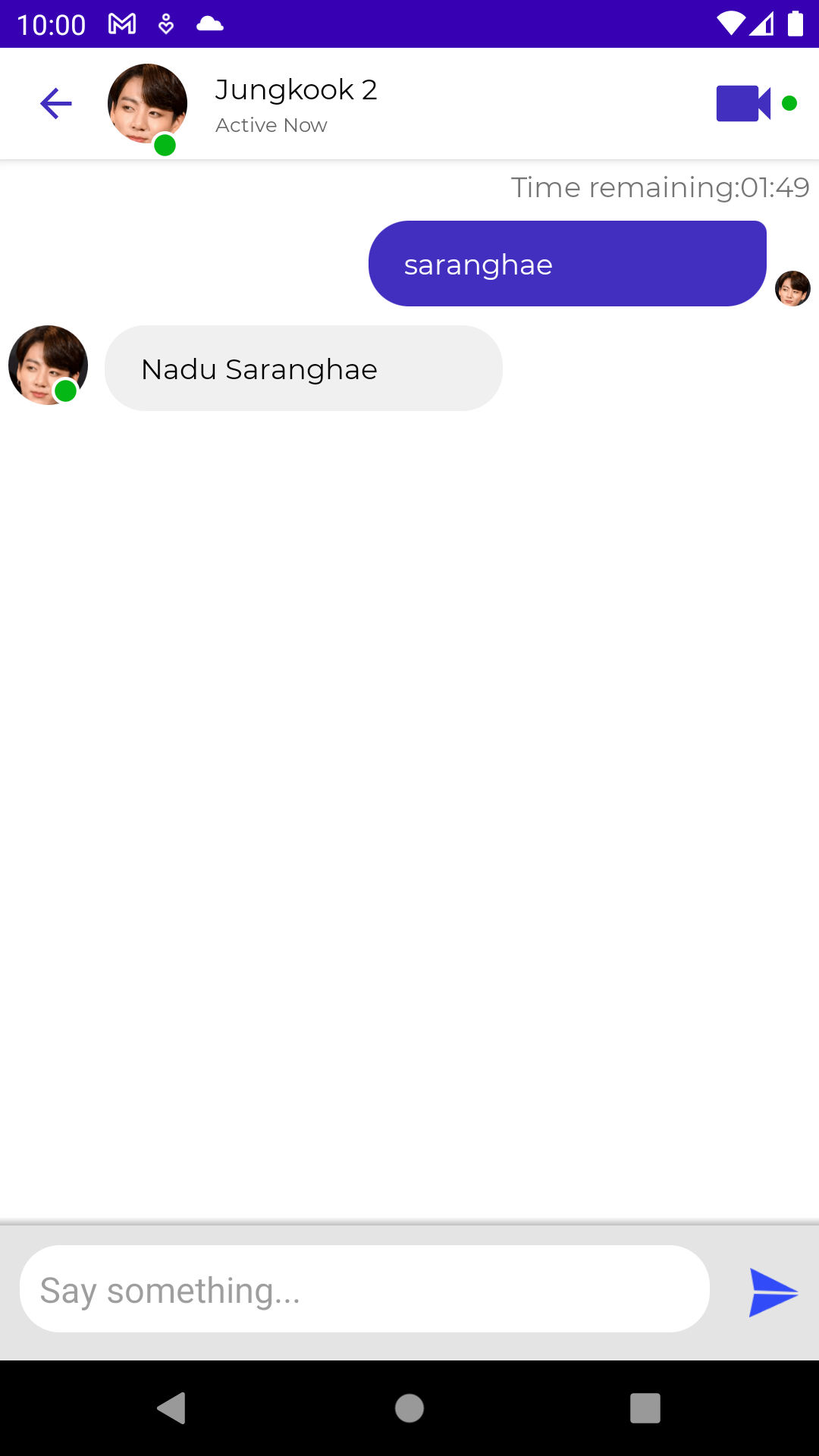Tap the 'Active Now' status text
Viewport: 819px width, 1456px height.
pos(271,125)
